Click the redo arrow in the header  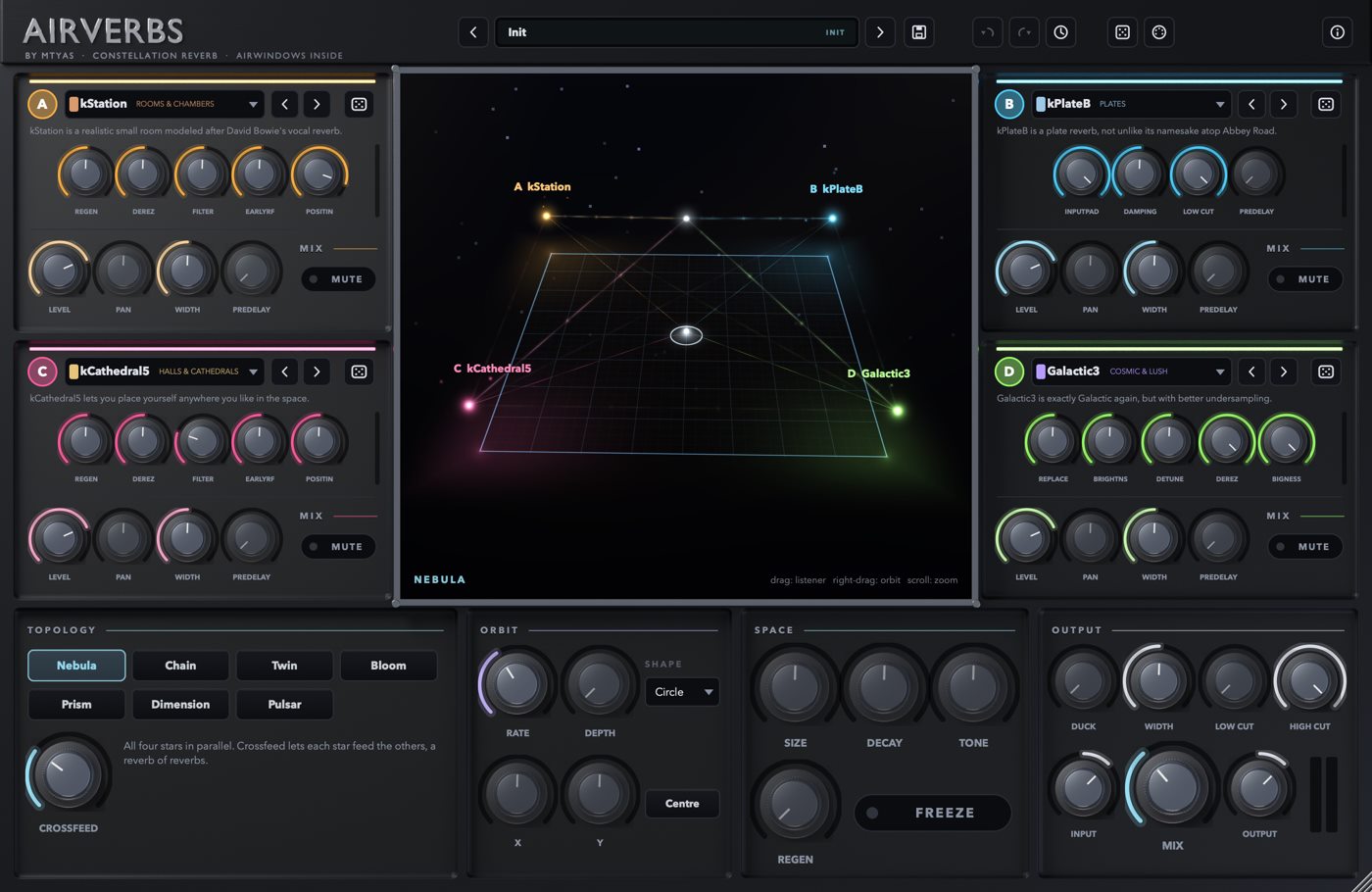tap(1024, 32)
